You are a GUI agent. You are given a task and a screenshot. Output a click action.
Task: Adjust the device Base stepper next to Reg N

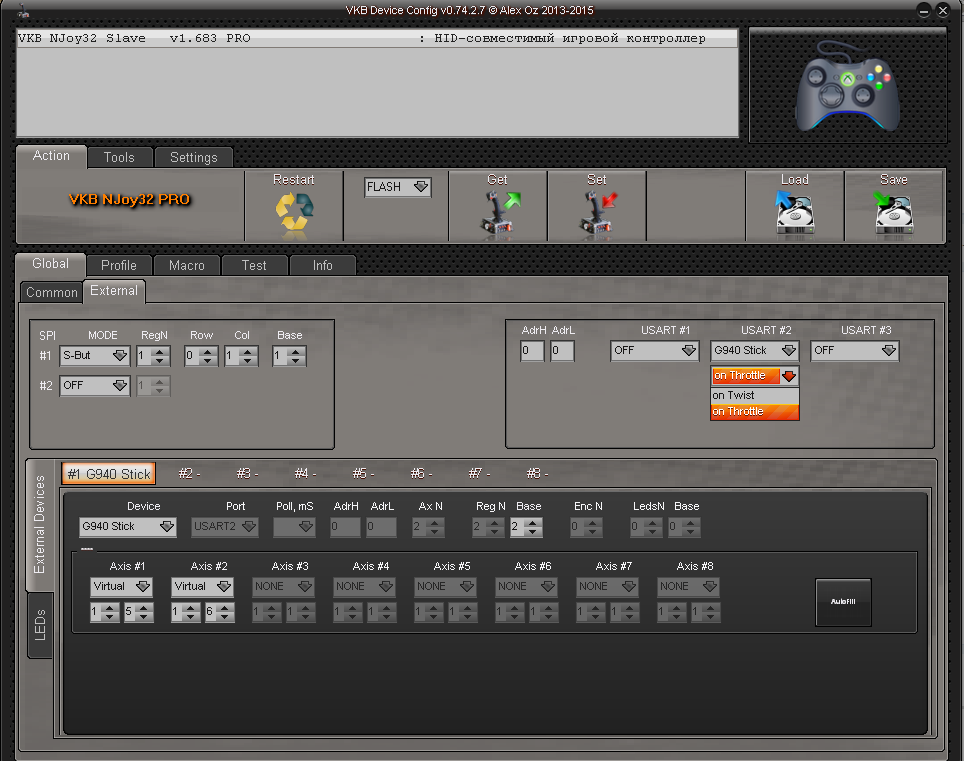pyautogui.click(x=526, y=527)
